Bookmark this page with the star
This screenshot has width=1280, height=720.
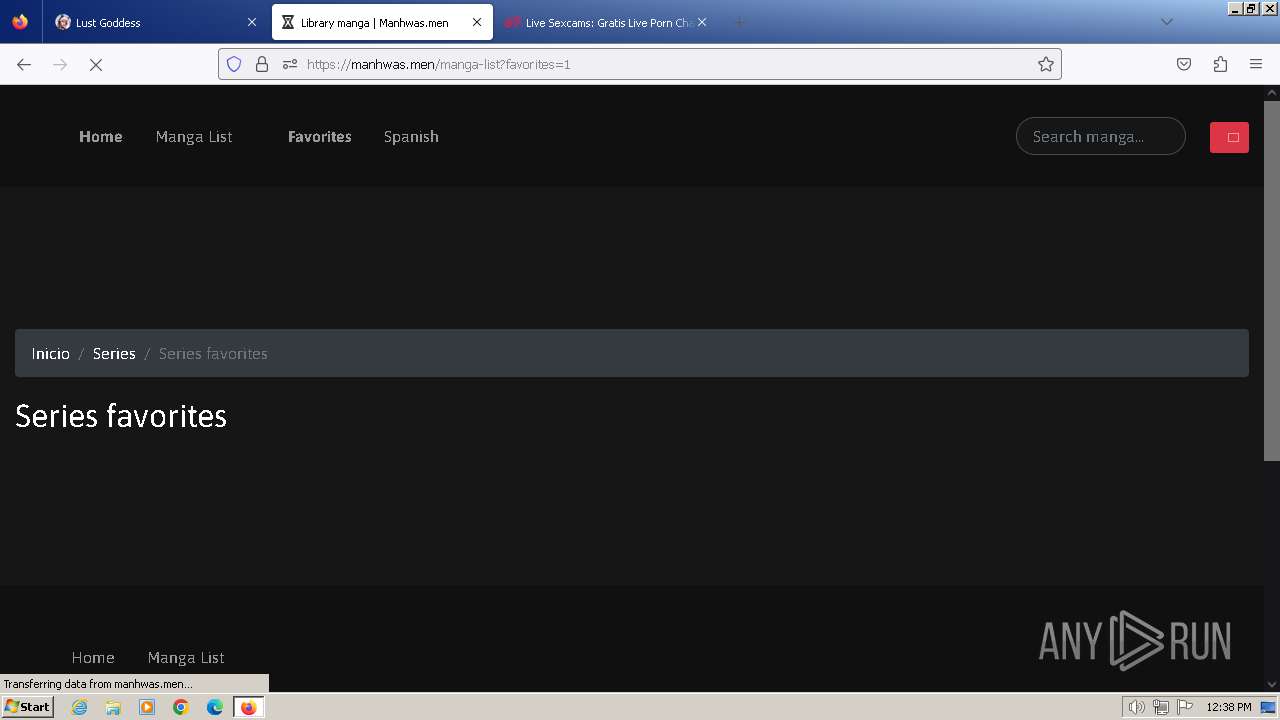click(1046, 64)
